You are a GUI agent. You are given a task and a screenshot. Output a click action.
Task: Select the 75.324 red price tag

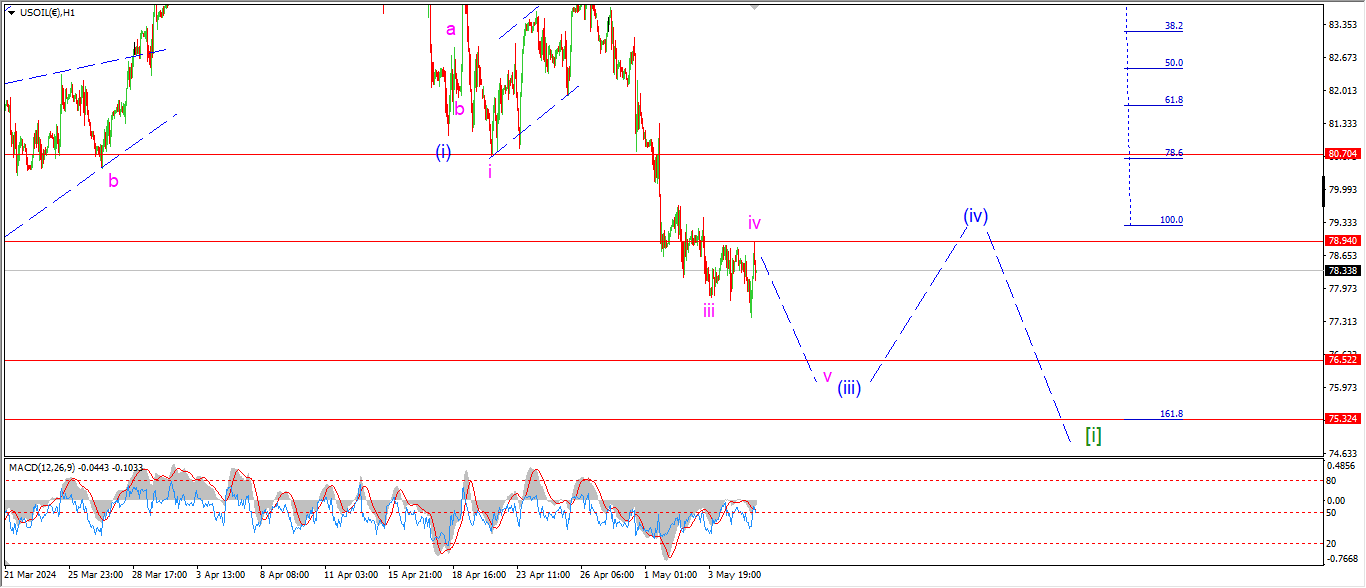point(1341,419)
